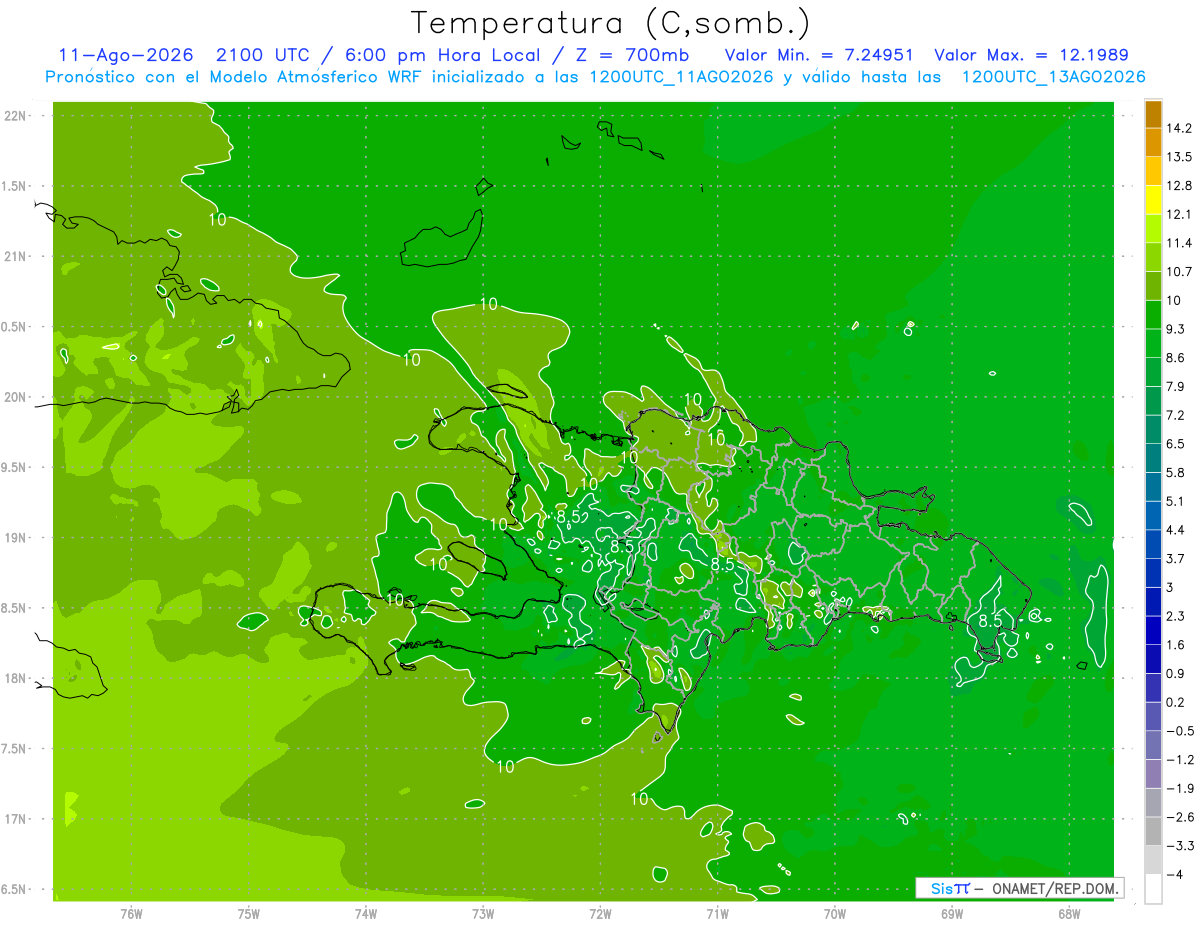Image resolution: width=1200 pixels, height=927 pixels.
Task: Click the "20N" latitude label
Action: pos(17,397)
